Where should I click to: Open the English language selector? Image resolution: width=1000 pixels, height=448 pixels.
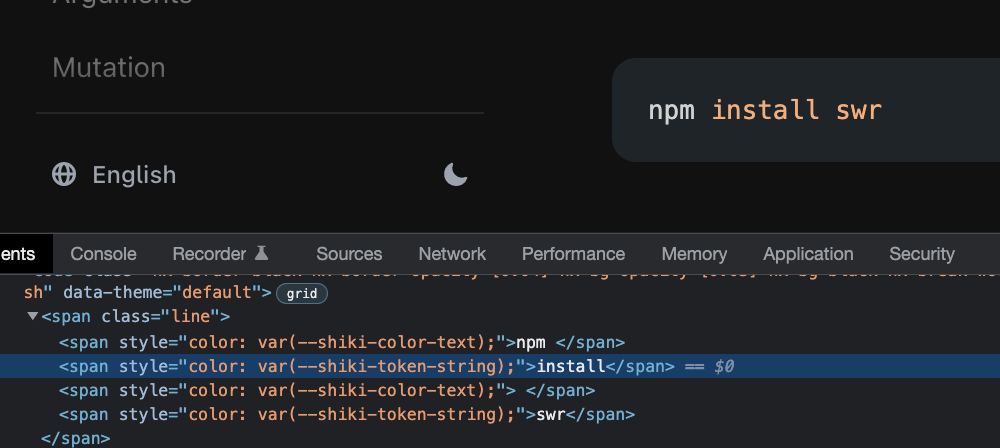(114, 174)
